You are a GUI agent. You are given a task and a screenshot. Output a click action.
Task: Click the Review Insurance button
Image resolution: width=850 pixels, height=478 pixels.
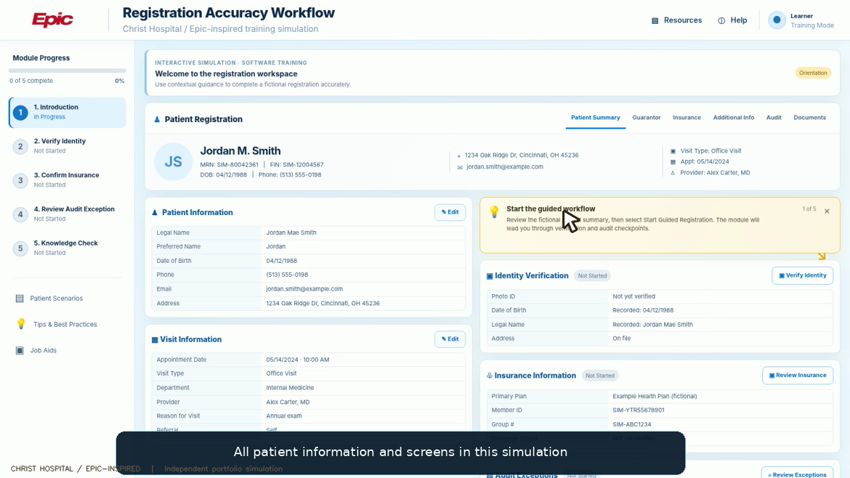tap(797, 375)
